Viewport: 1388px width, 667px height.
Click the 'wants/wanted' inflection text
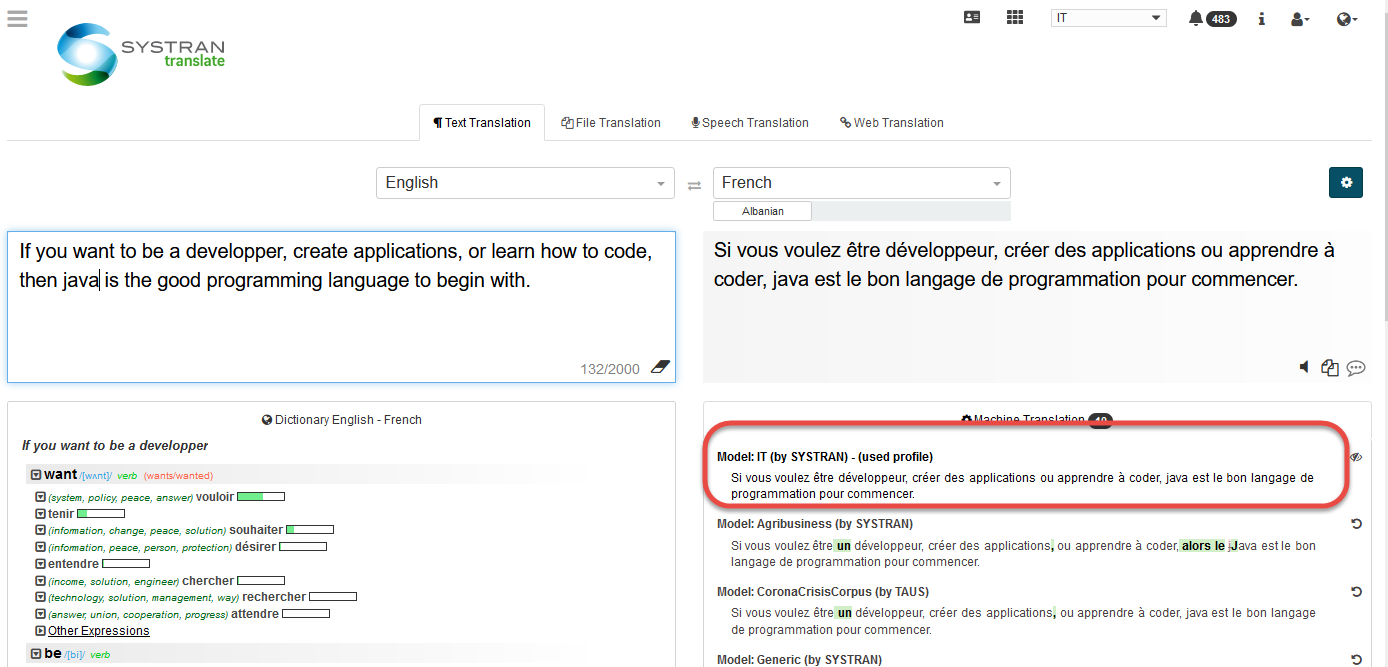pyautogui.click(x=178, y=476)
